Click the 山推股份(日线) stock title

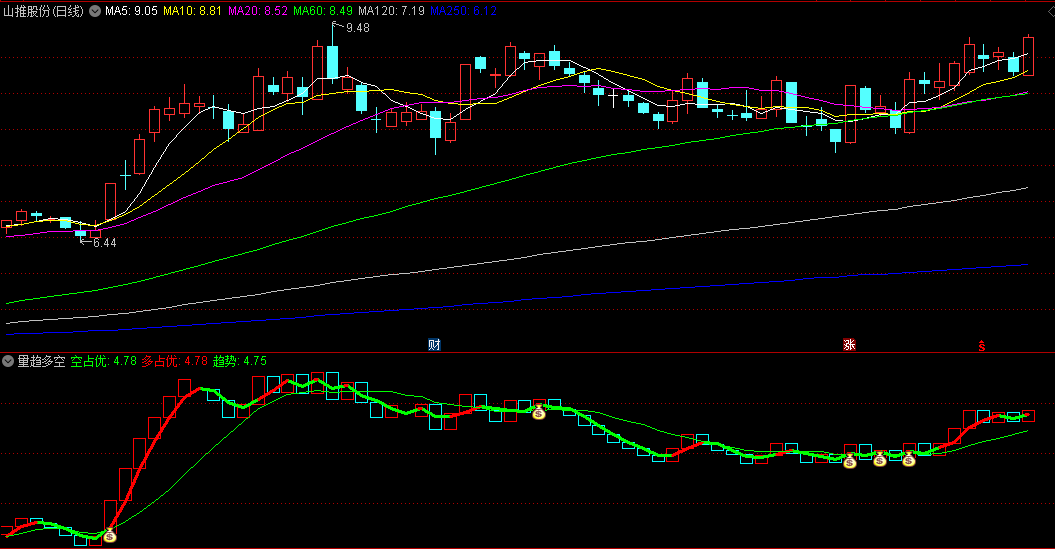[44, 11]
